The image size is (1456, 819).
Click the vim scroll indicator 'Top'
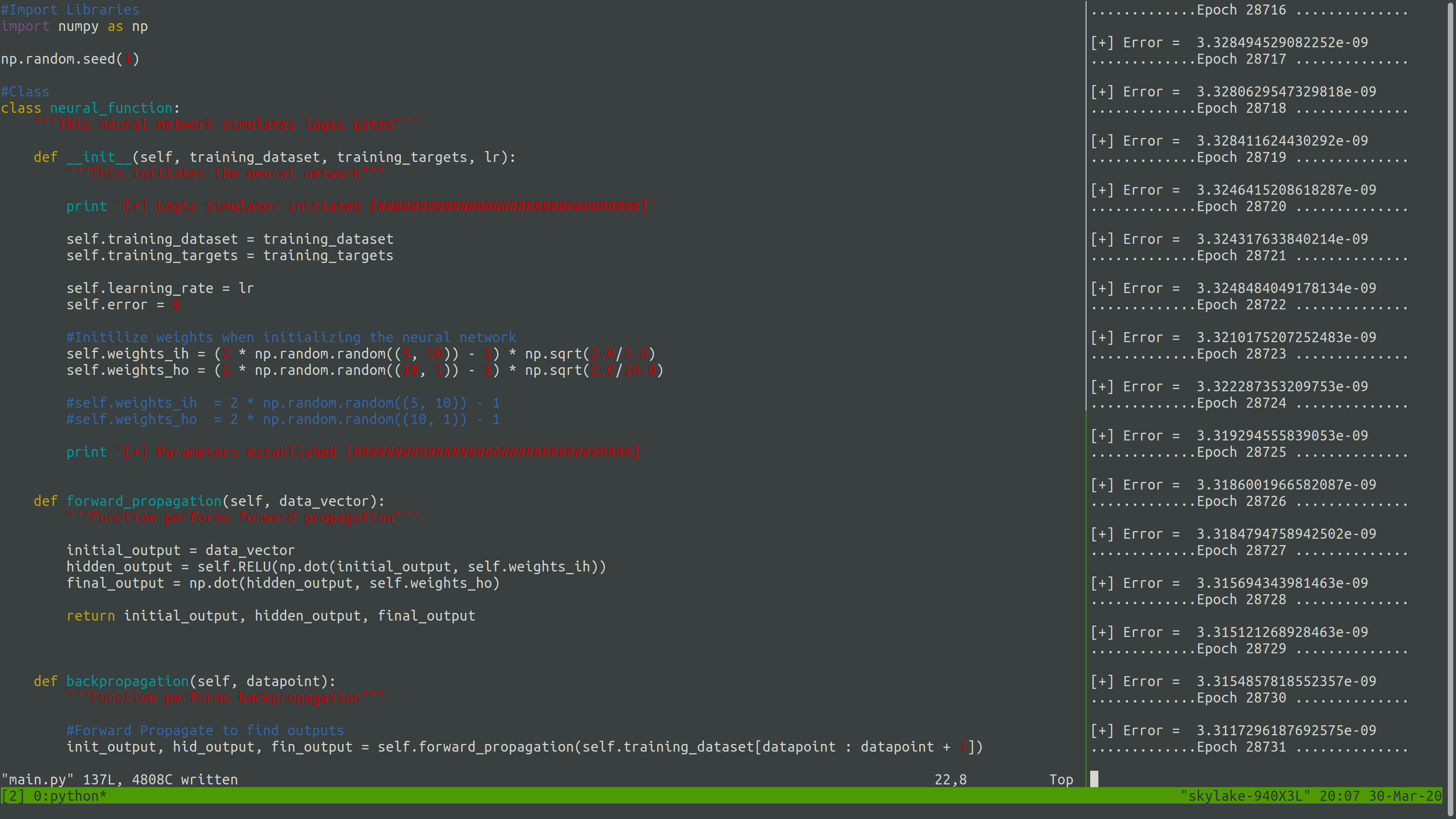tap(1061, 779)
